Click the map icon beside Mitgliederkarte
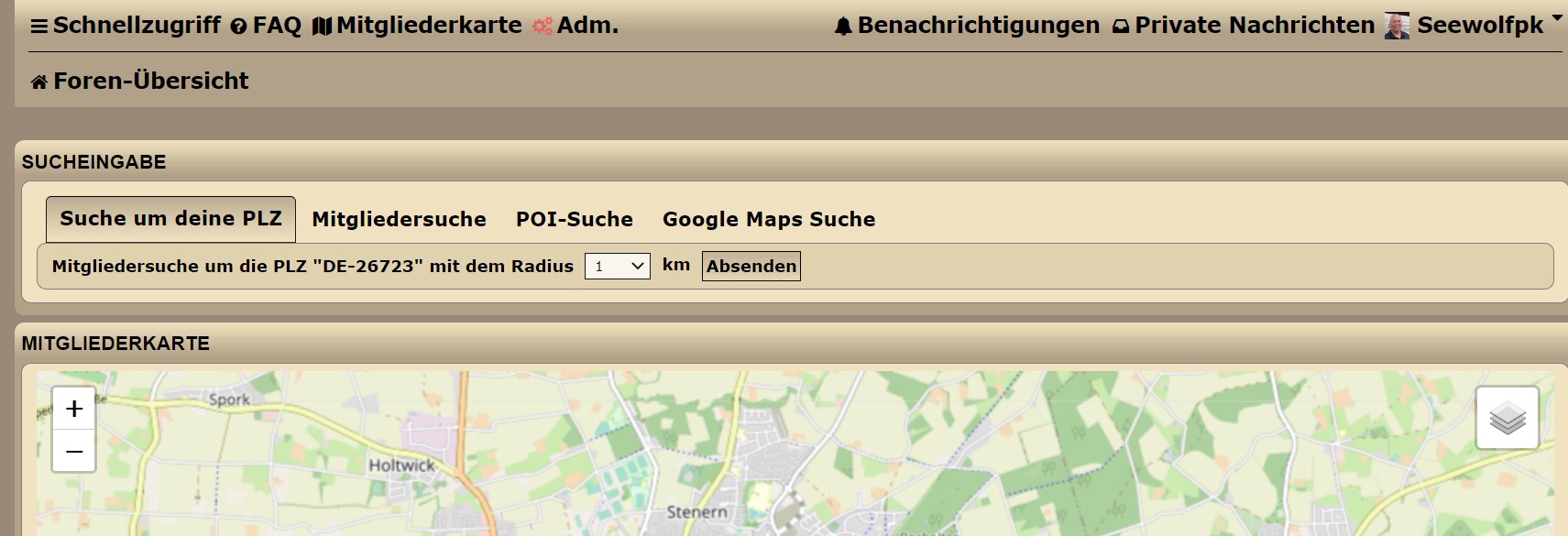This screenshot has width=1568, height=536. click(322, 27)
